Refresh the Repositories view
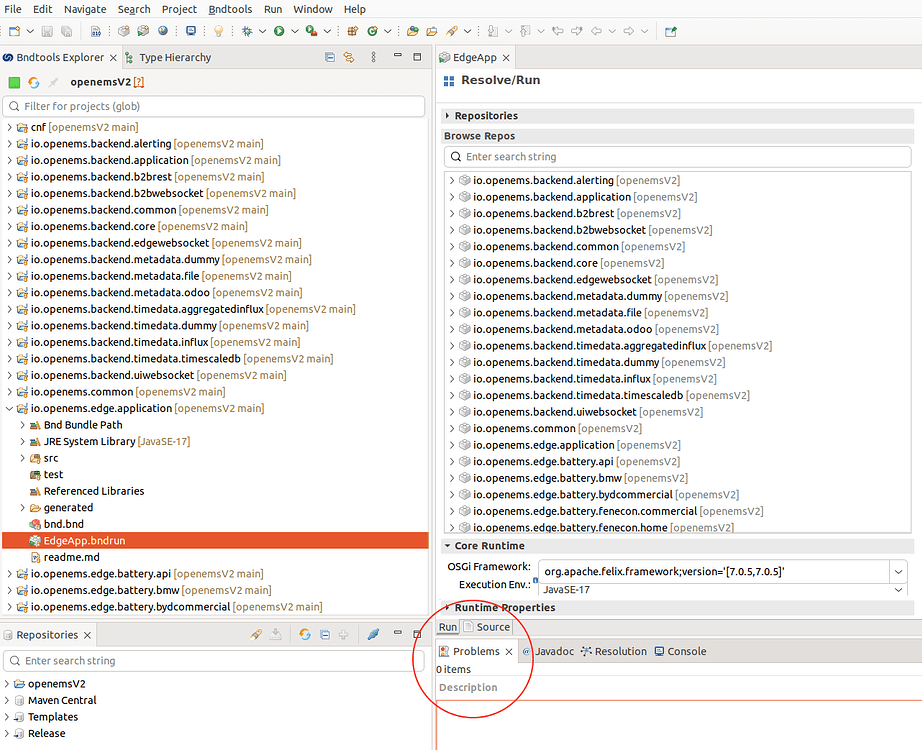Screen dimensions: 922x750 pyautogui.click(x=304, y=634)
